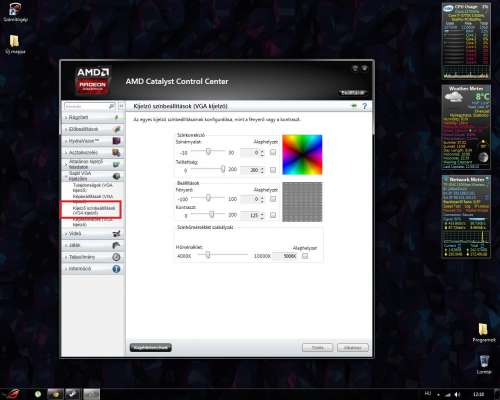Click the gray grid preview image

point(302,202)
